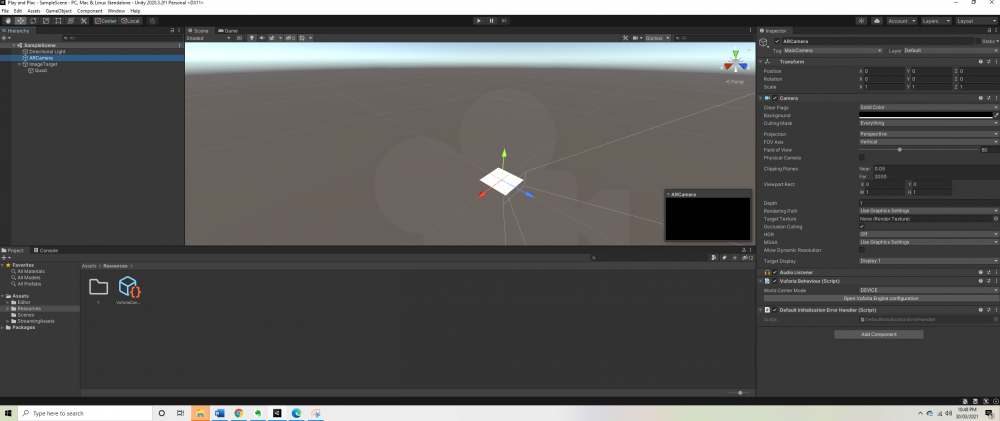Click the background color eyedropper icon

coord(995,115)
